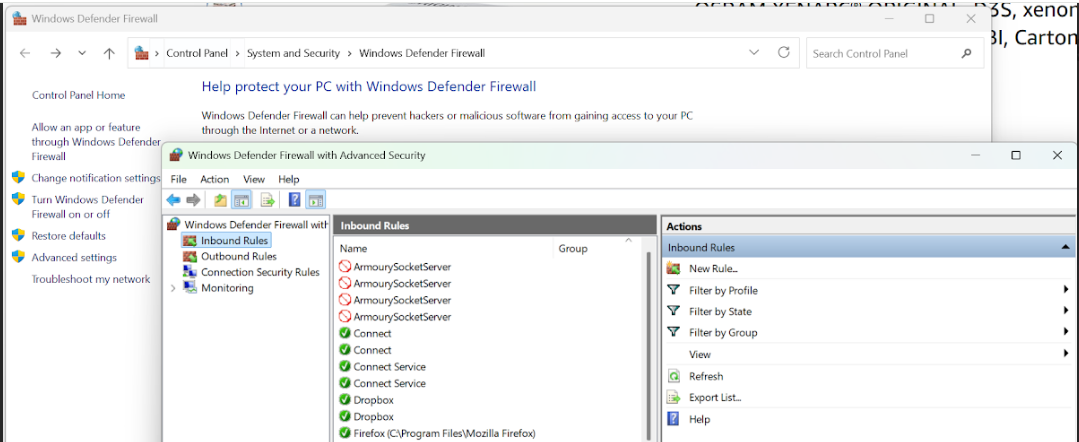Collapse the Inbound Rules actions section
This screenshot has height=442, width=1079.
click(x=1066, y=247)
